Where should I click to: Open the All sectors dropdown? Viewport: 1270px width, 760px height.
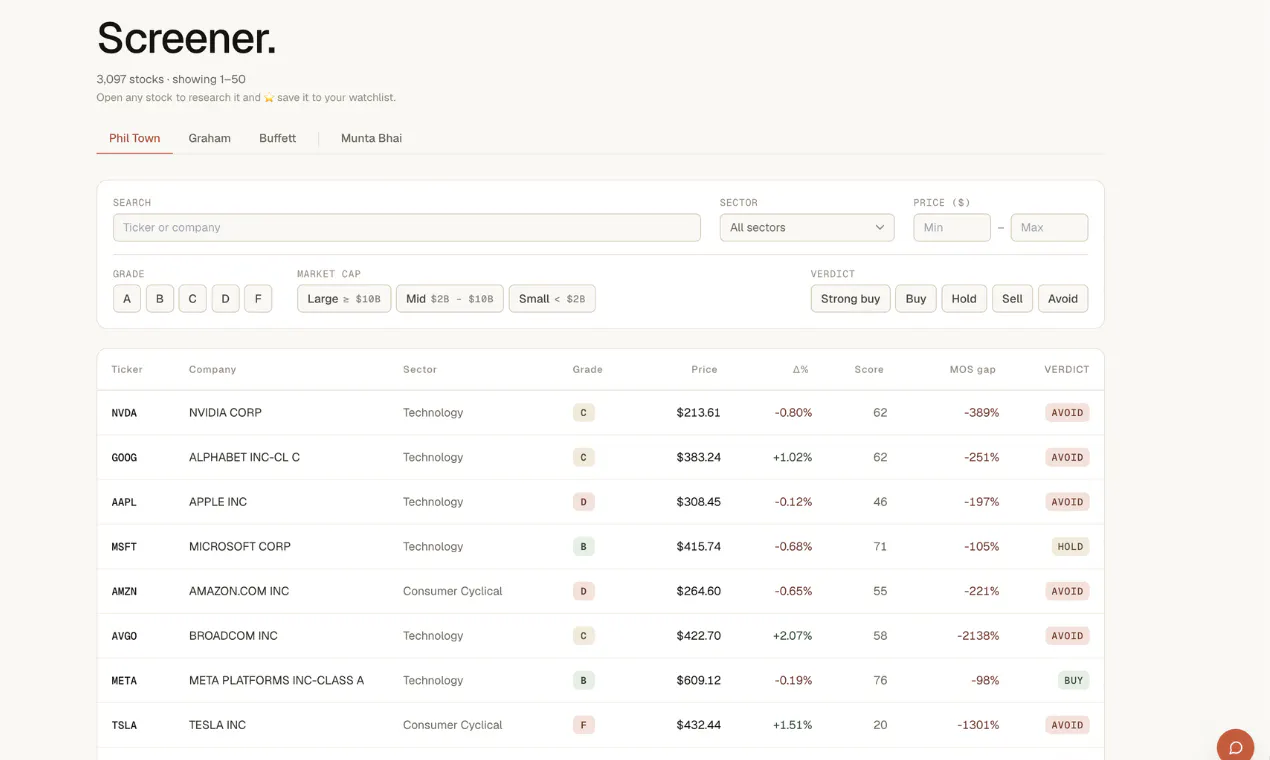pyautogui.click(x=806, y=227)
